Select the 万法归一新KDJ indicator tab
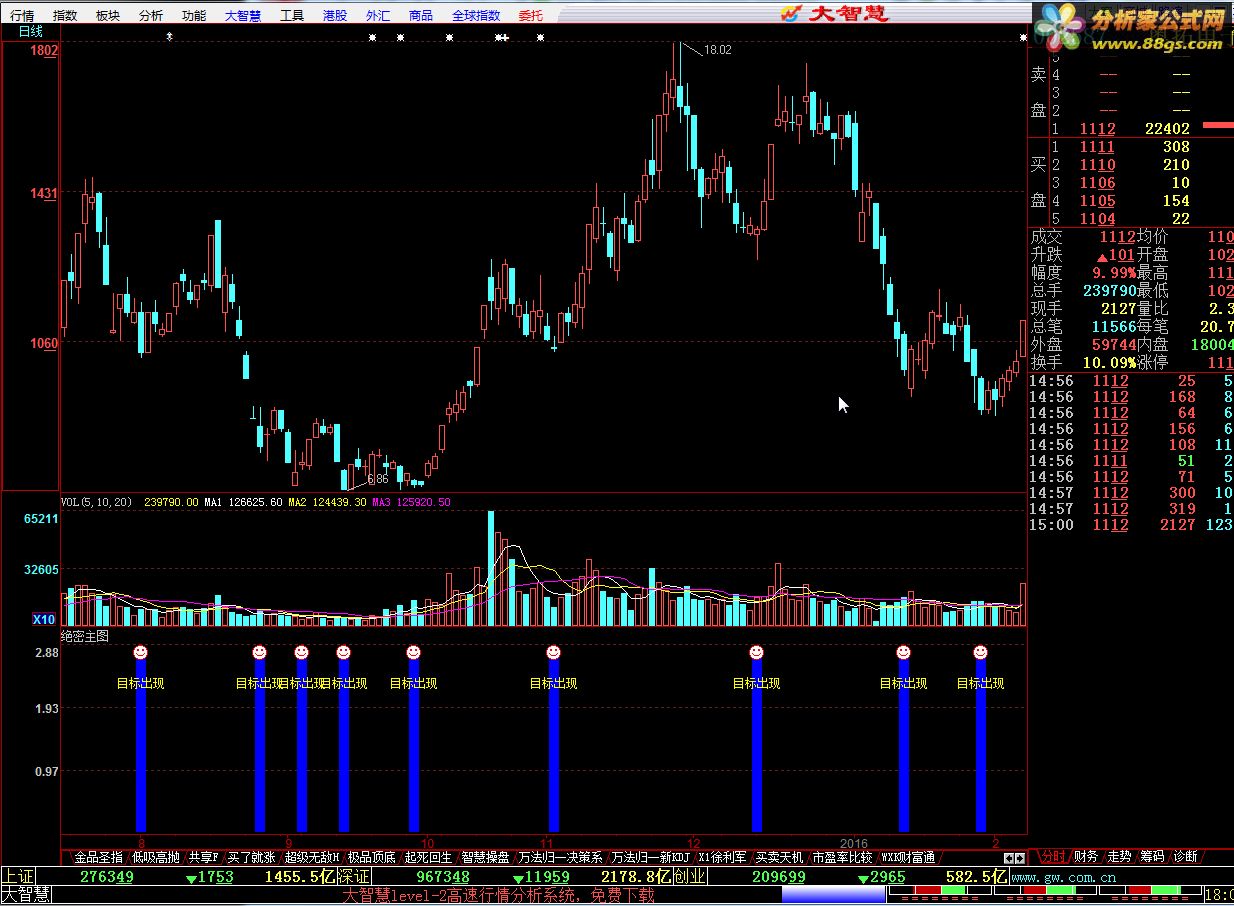 651,858
